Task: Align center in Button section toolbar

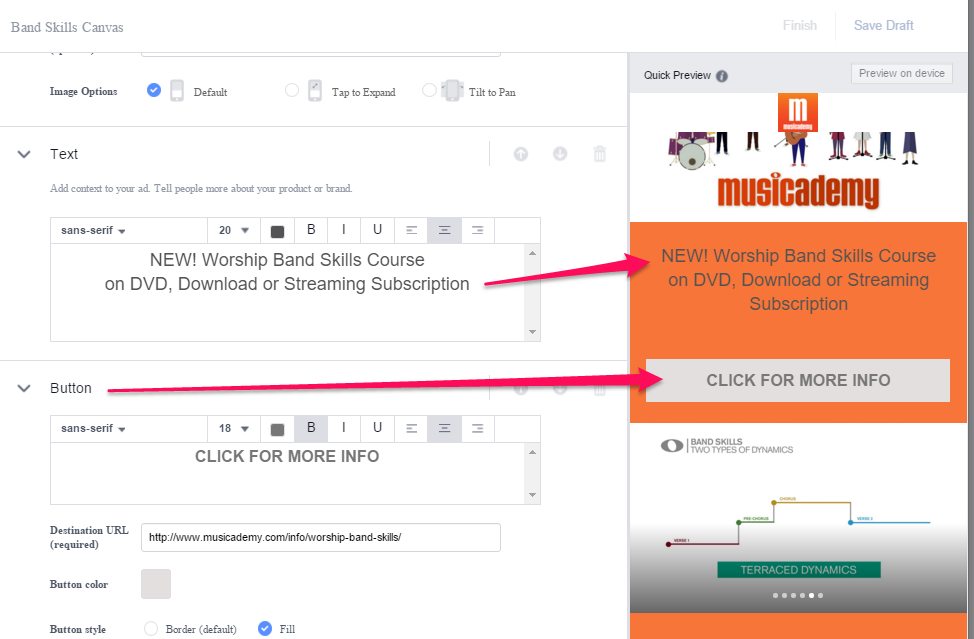Action: click(444, 428)
